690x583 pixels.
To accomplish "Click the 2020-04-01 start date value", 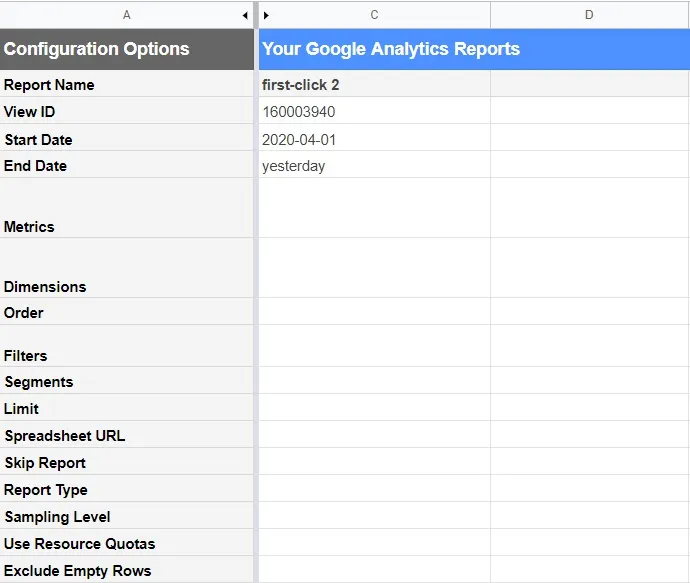I will click(374, 138).
